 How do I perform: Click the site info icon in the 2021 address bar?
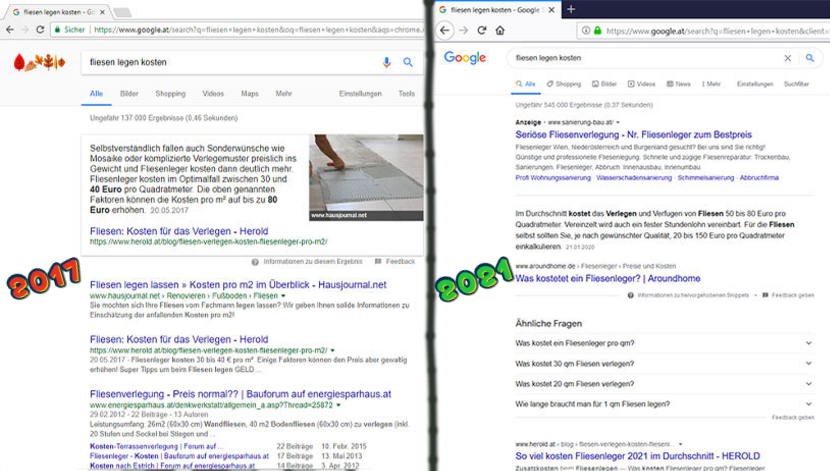[x=586, y=31]
